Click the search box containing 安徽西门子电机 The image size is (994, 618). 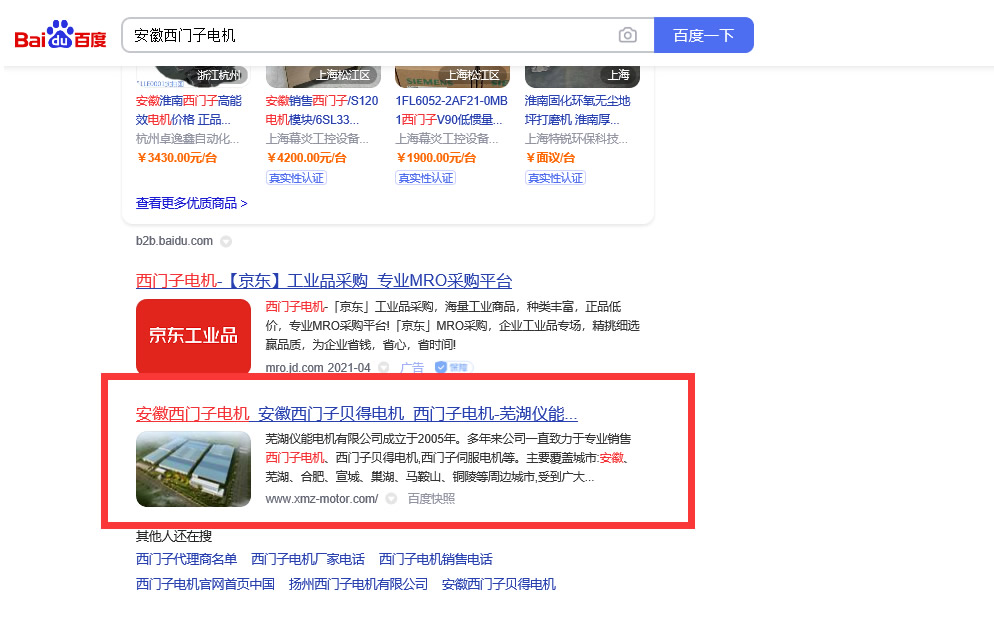tap(370, 35)
